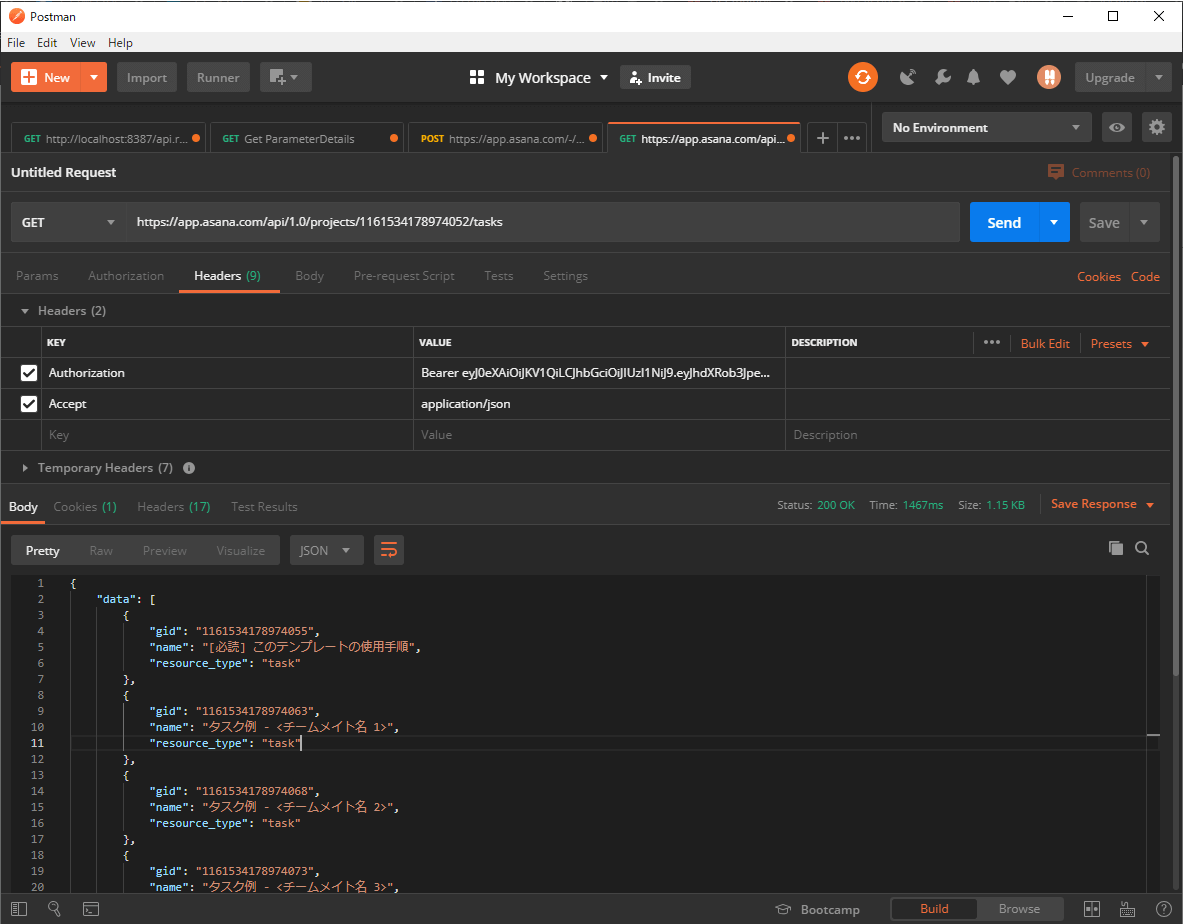
Task: Expand Temporary Headers section
Action: [94, 468]
